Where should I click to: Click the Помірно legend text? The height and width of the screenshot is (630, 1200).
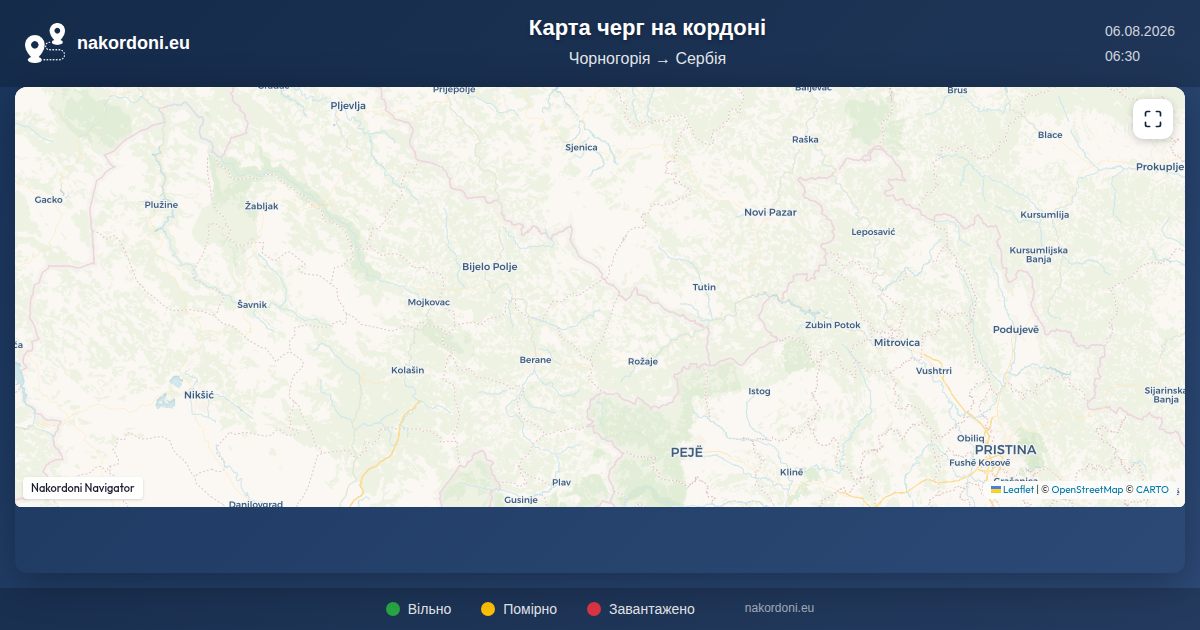point(530,609)
